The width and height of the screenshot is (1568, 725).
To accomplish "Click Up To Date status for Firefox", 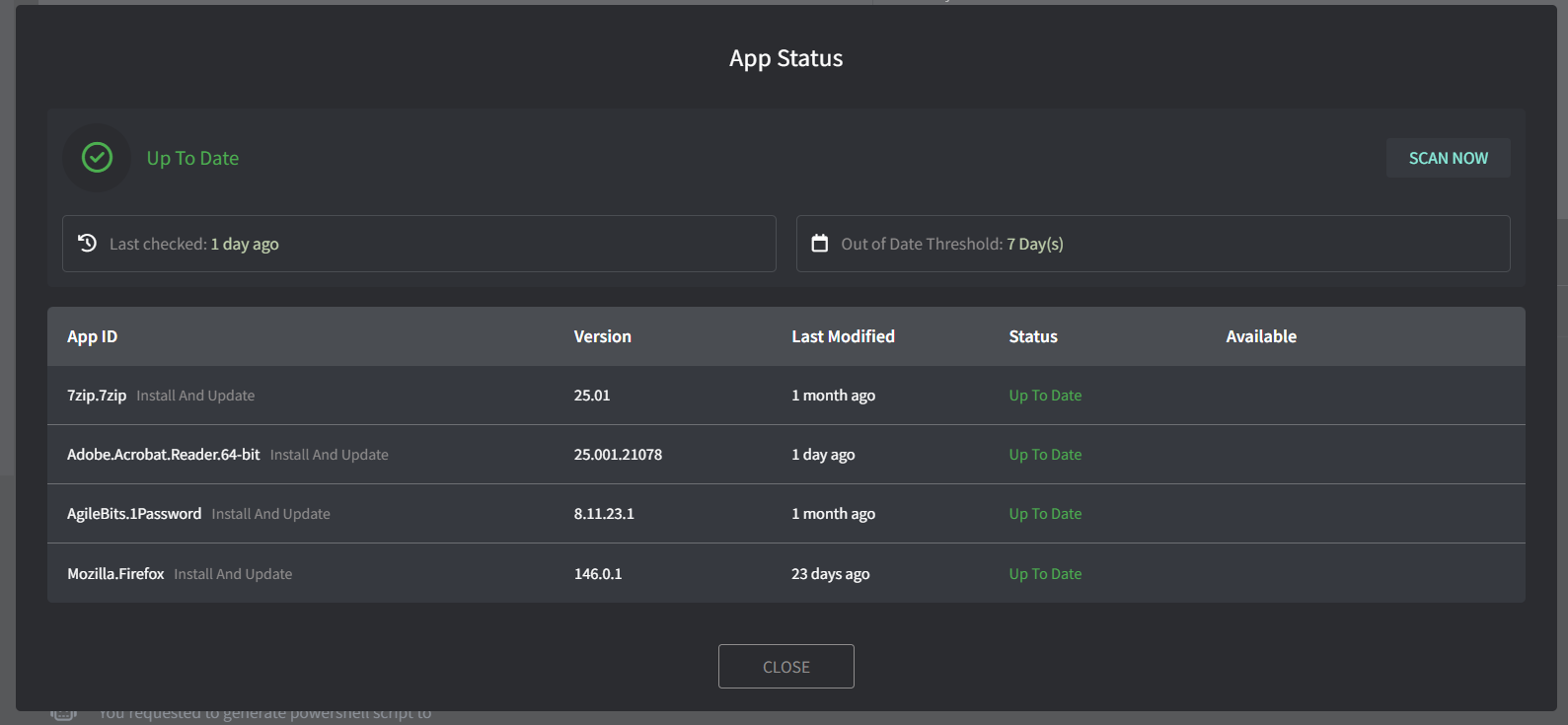I will tap(1045, 574).
